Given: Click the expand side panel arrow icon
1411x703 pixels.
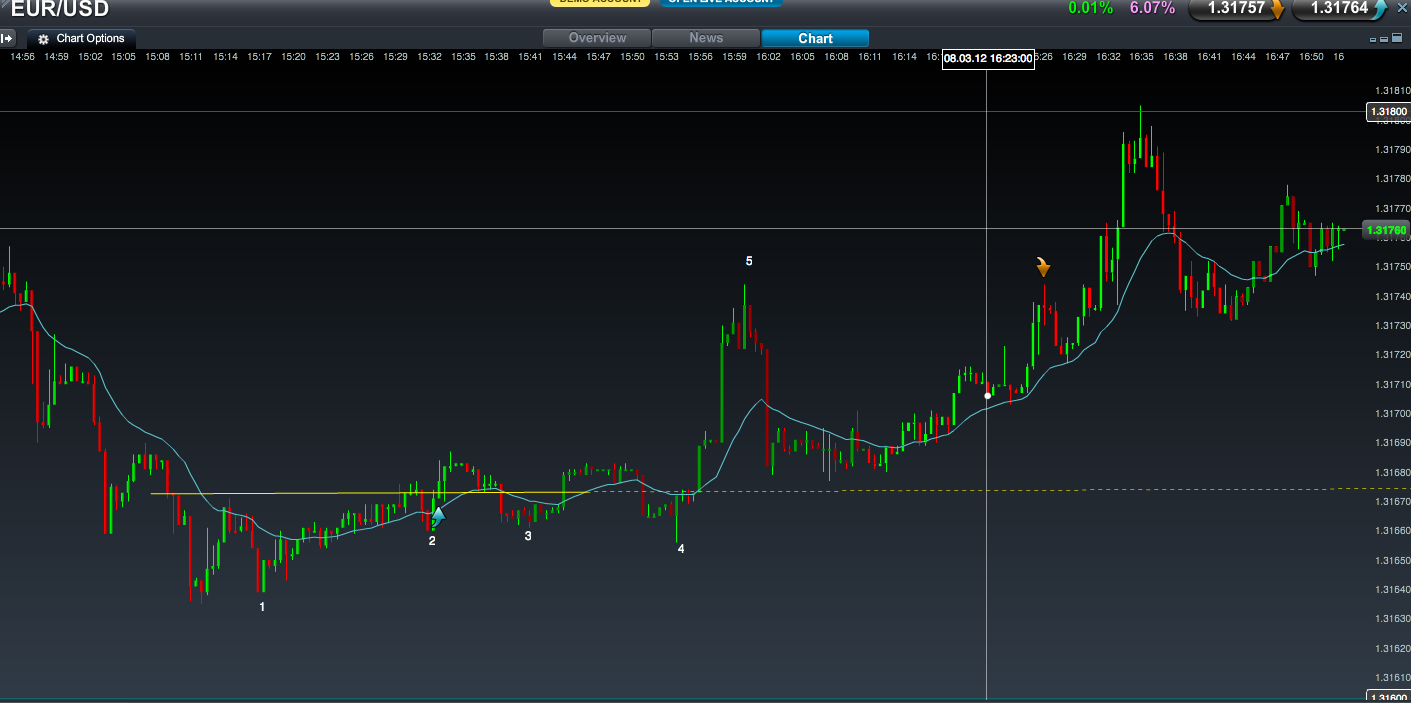Looking at the screenshot, I should (x=8, y=39).
